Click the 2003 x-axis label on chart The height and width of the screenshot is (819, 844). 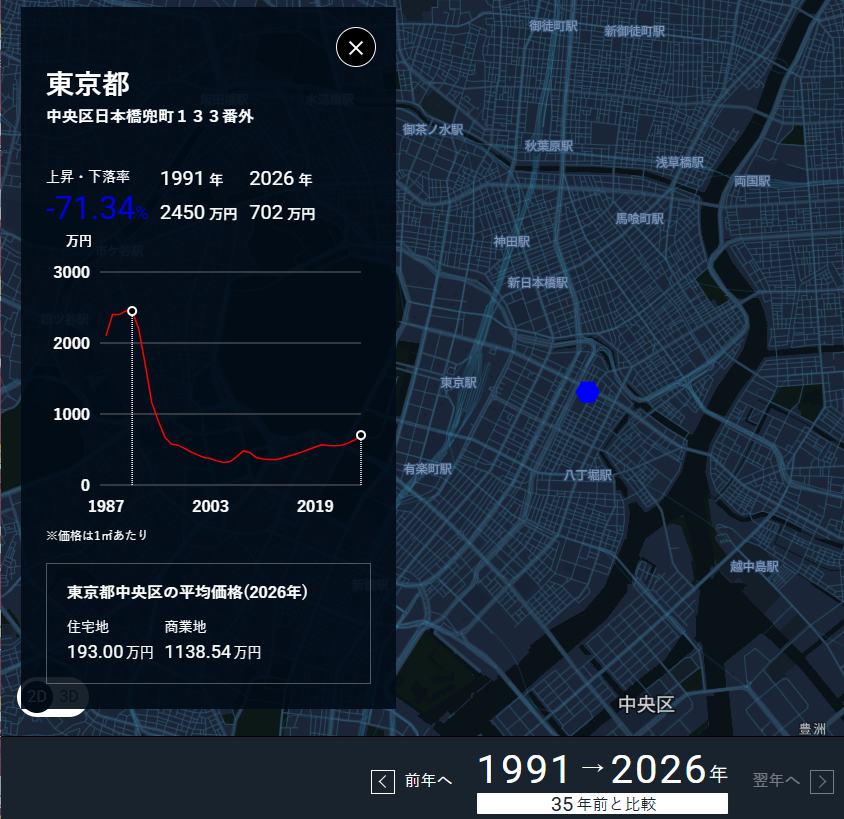pos(210,506)
